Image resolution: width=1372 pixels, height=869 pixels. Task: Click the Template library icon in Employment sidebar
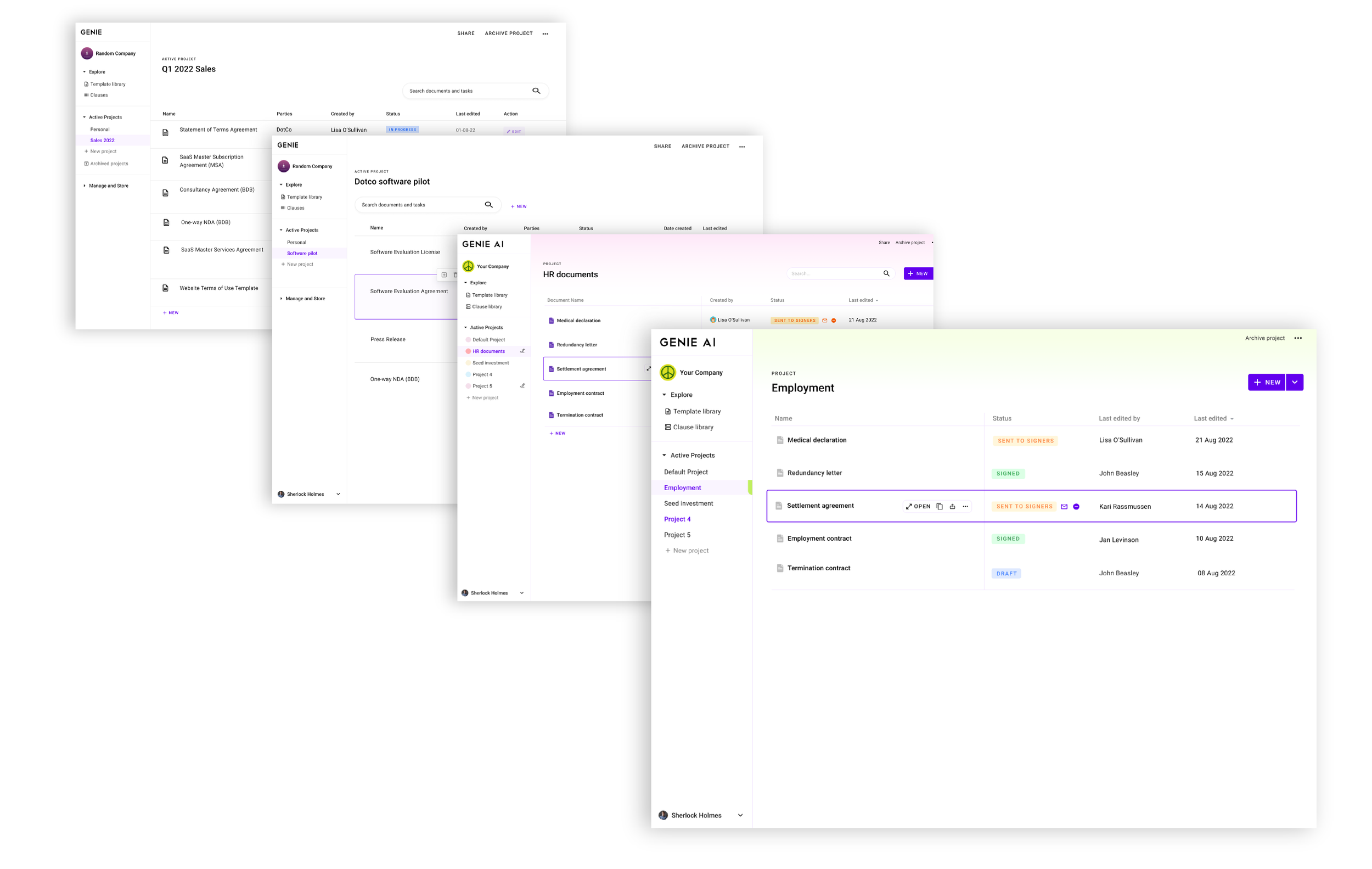tap(668, 411)
